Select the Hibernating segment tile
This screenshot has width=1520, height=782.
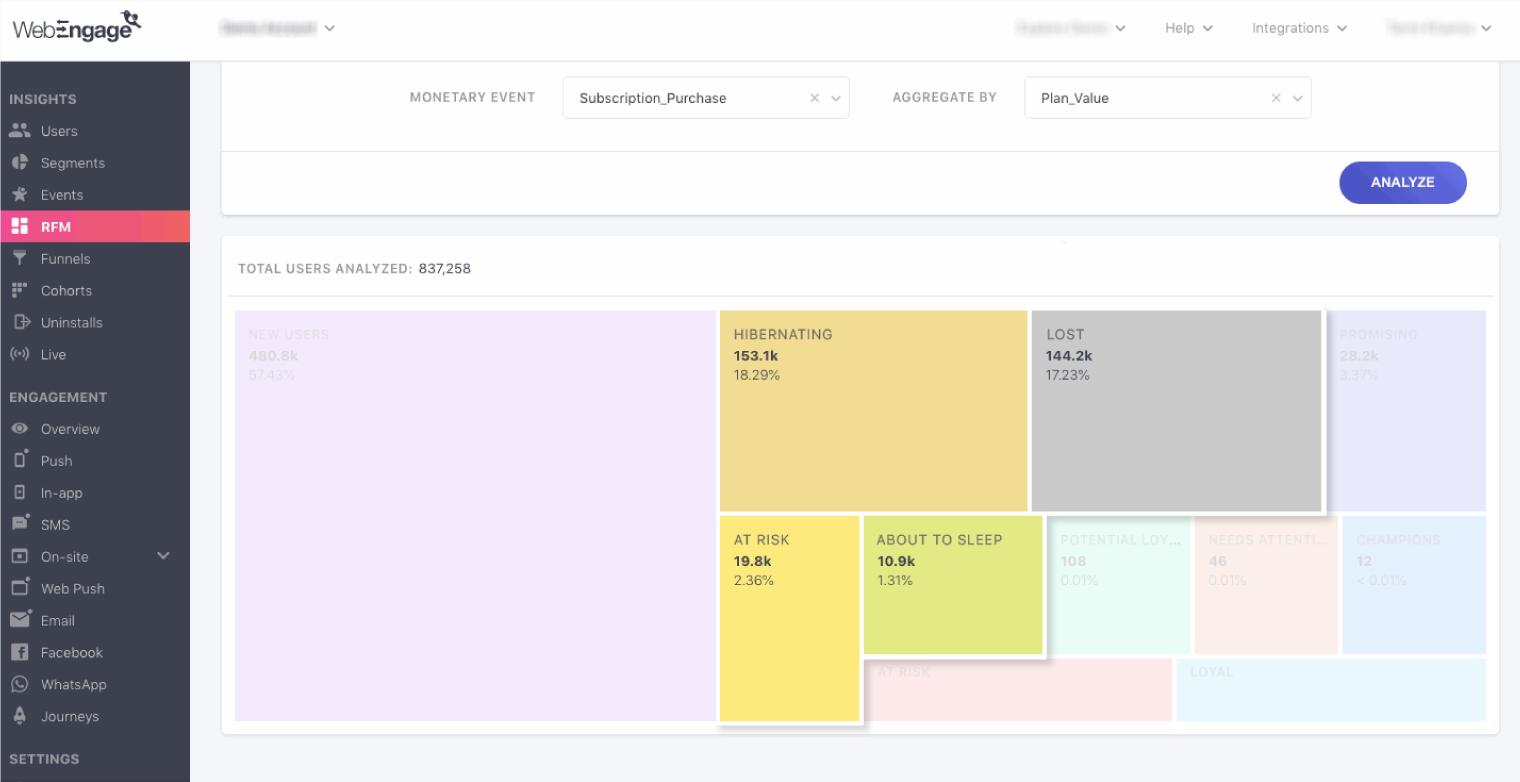pyautogui.click(x=873, y=410)
